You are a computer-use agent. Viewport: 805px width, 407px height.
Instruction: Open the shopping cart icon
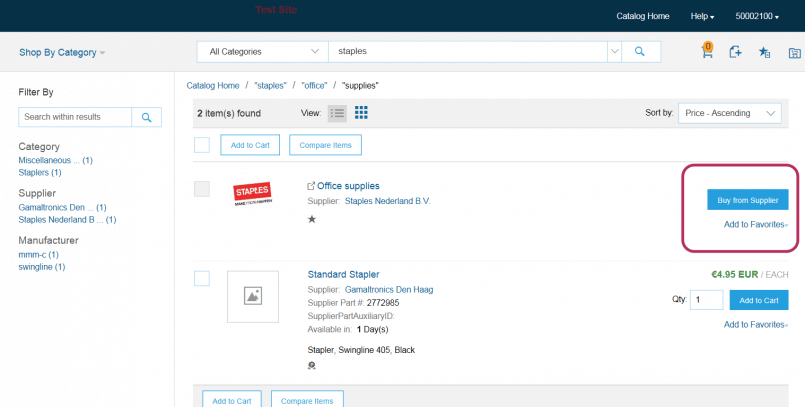(707, 50)
